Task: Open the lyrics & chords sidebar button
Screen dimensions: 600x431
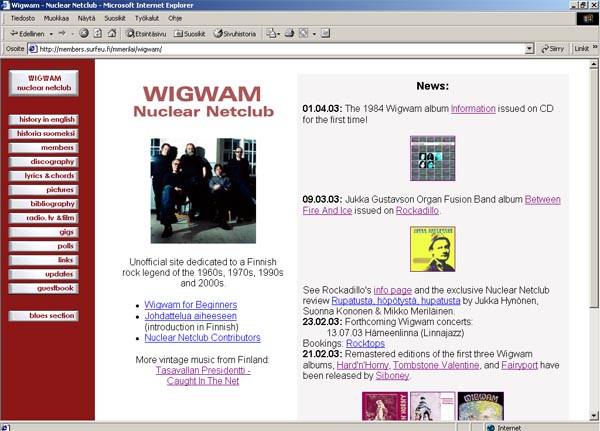Action: click(44, 176)
